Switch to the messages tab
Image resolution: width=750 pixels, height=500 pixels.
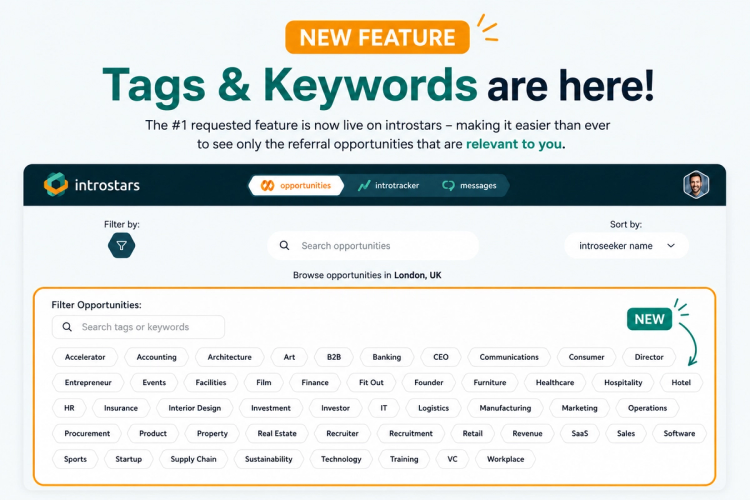[x=469, y=186]
